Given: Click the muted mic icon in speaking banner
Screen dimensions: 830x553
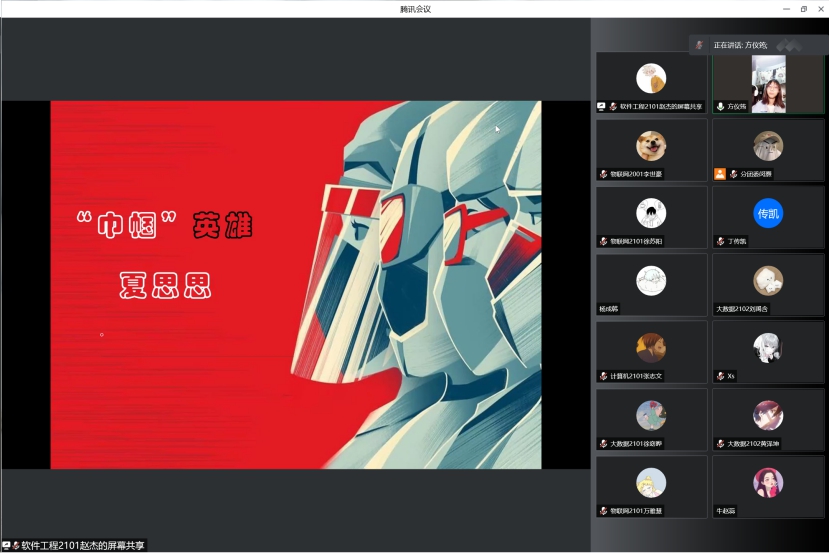Looking at the screenshot, I should tap(699, 45).
